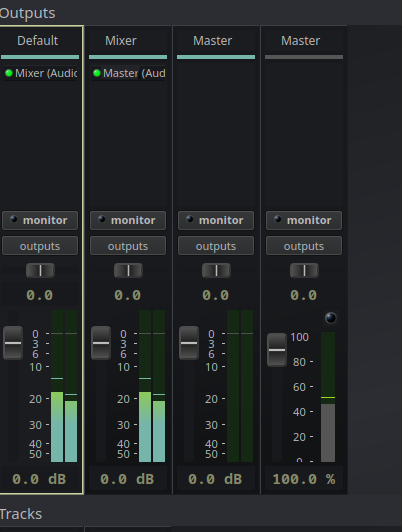Click teal color bar under third strip
Viewport: 402px width, 532px height.
216,57
